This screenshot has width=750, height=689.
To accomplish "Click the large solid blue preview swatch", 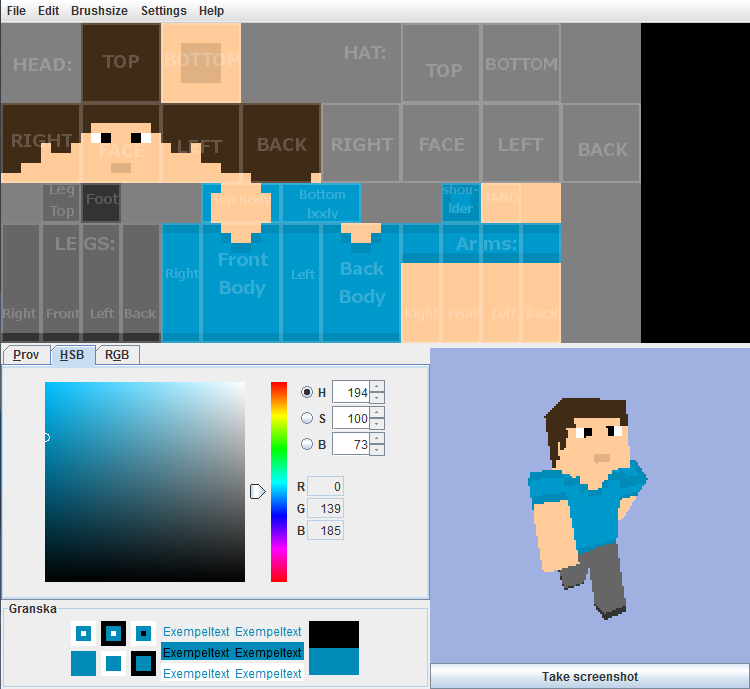I will 83,663.
